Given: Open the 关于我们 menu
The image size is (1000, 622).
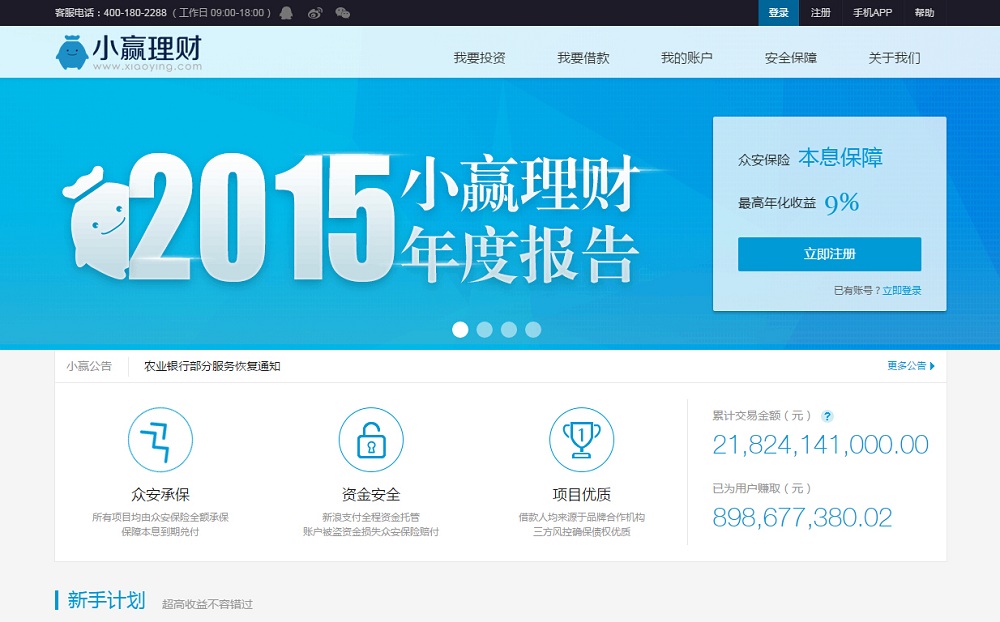Looking at the screenshot, I should pos(894,58).
